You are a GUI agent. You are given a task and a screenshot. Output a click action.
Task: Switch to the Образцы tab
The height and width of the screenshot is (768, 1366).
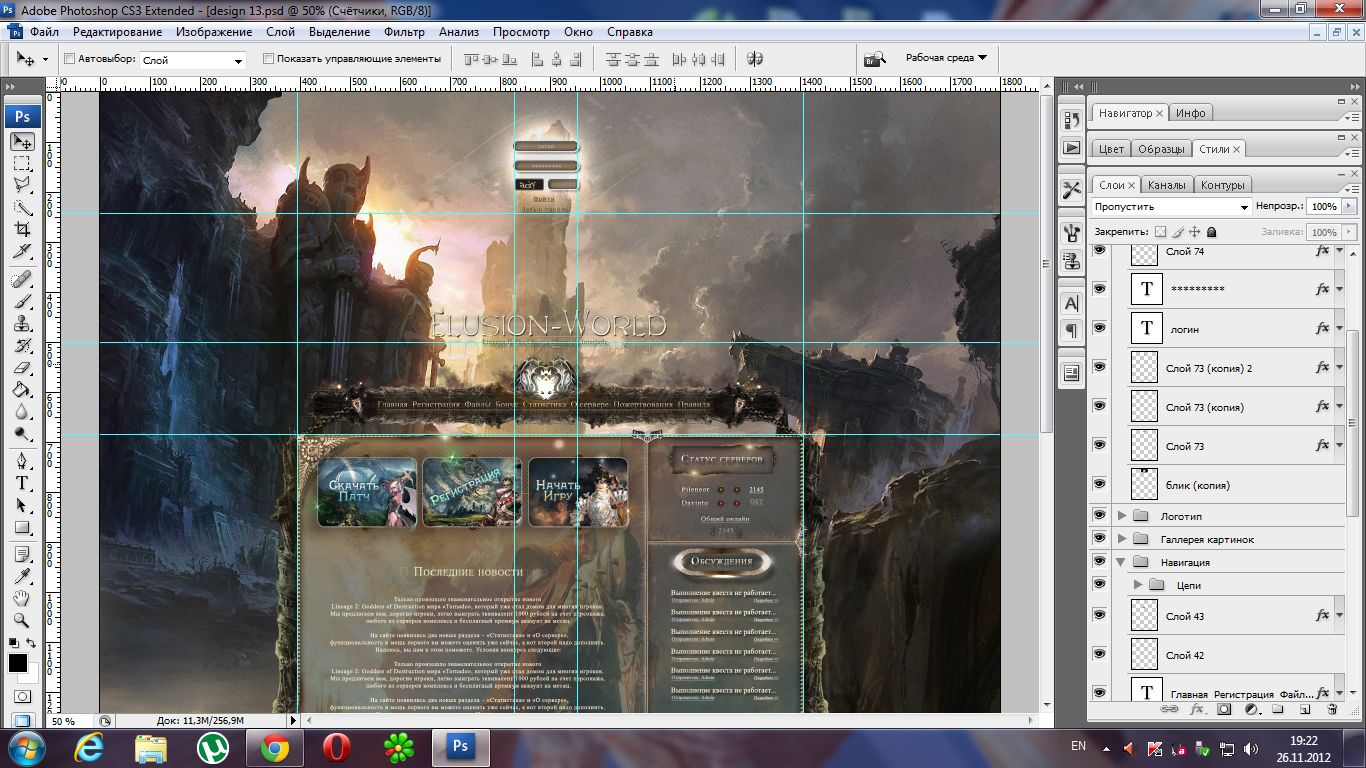tap(1160, 149)
